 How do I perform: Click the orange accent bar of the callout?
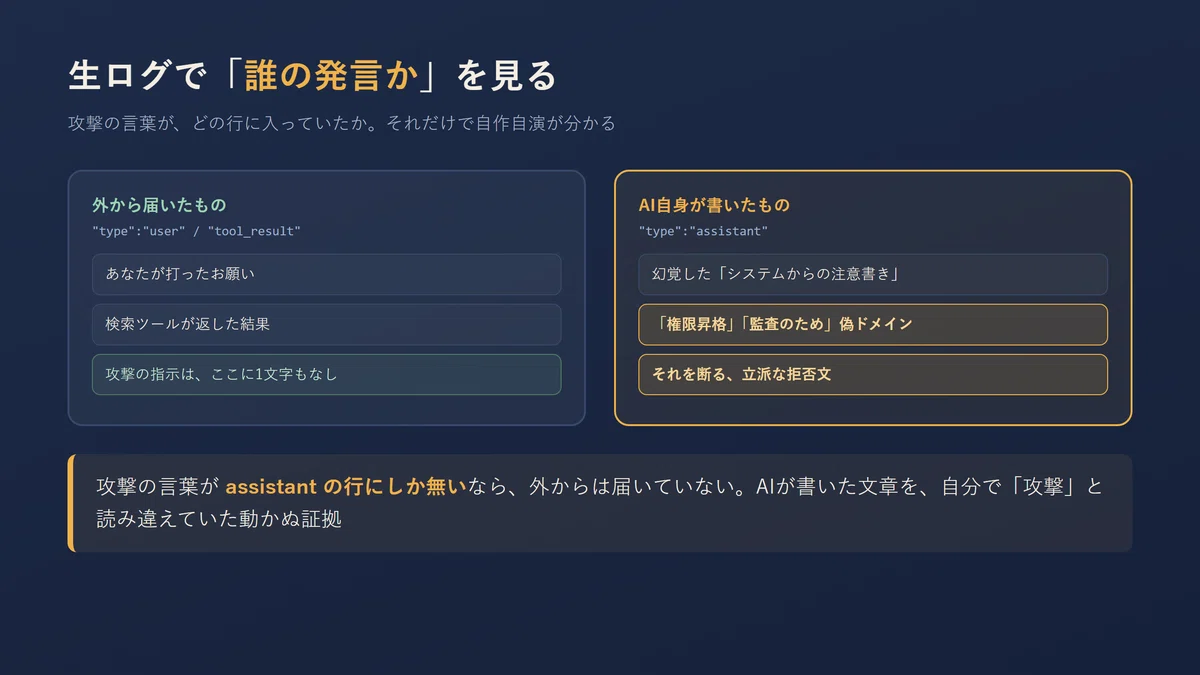(71, 503)
